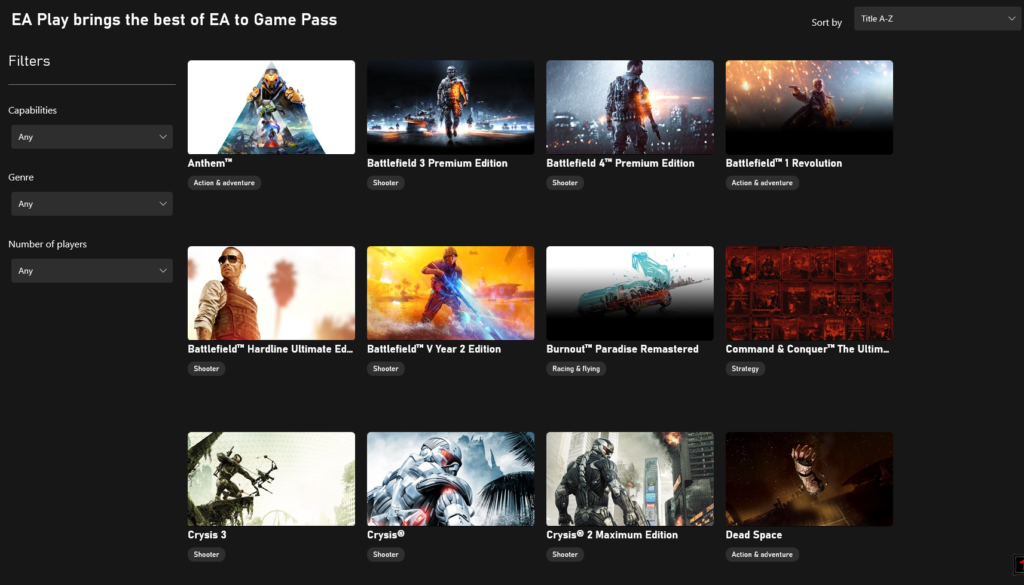Screen dimensions: 1024x585
Task: Expand the Genre filter dropdown
Action: pos(92,204)
